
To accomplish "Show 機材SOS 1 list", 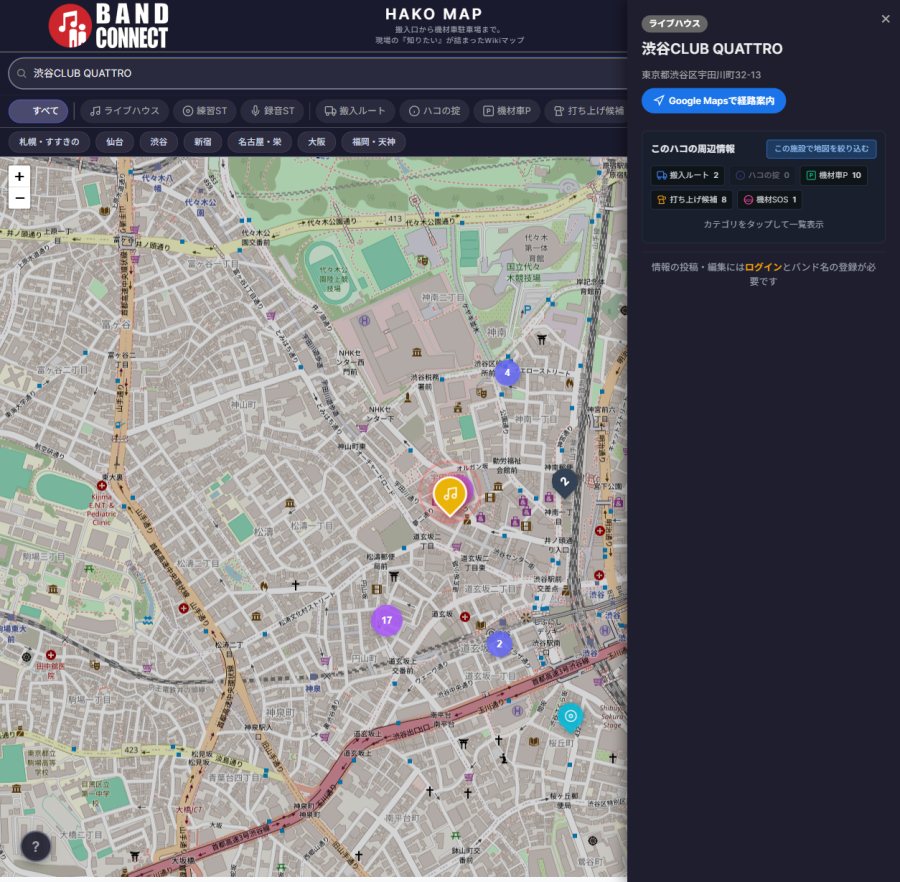I will point(770,200).
